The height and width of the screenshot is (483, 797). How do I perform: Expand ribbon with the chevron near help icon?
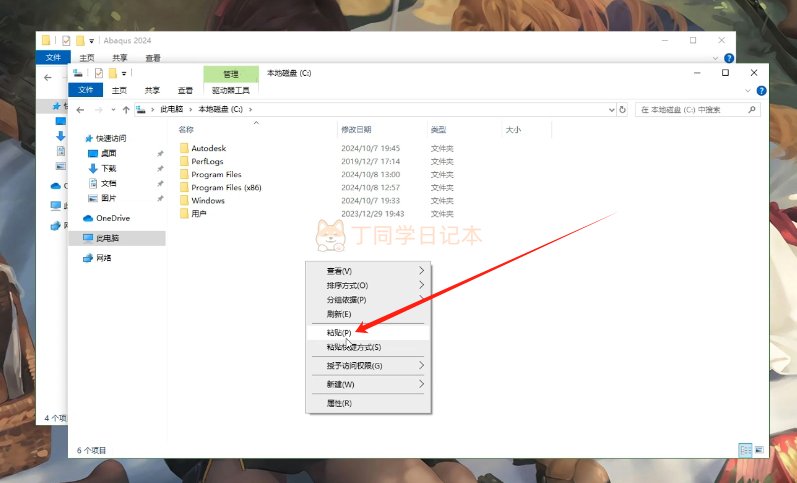click(748, 90)
